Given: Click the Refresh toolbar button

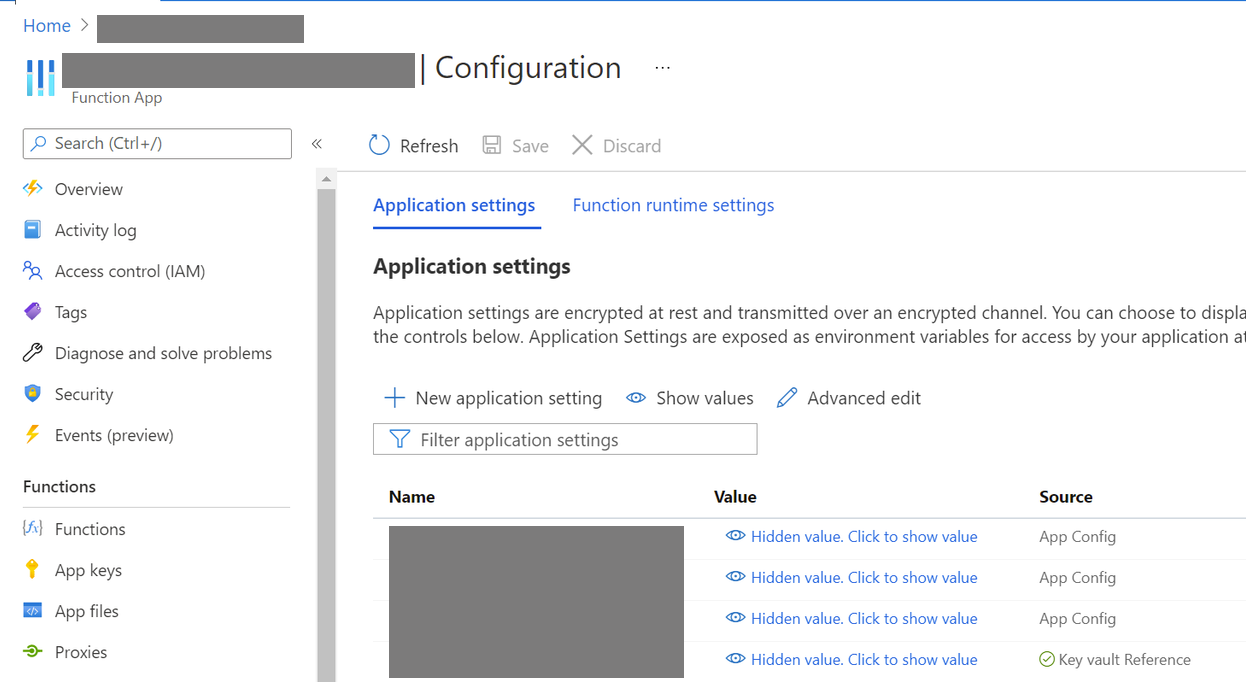Looking at the screenshot, I should 413,146.
